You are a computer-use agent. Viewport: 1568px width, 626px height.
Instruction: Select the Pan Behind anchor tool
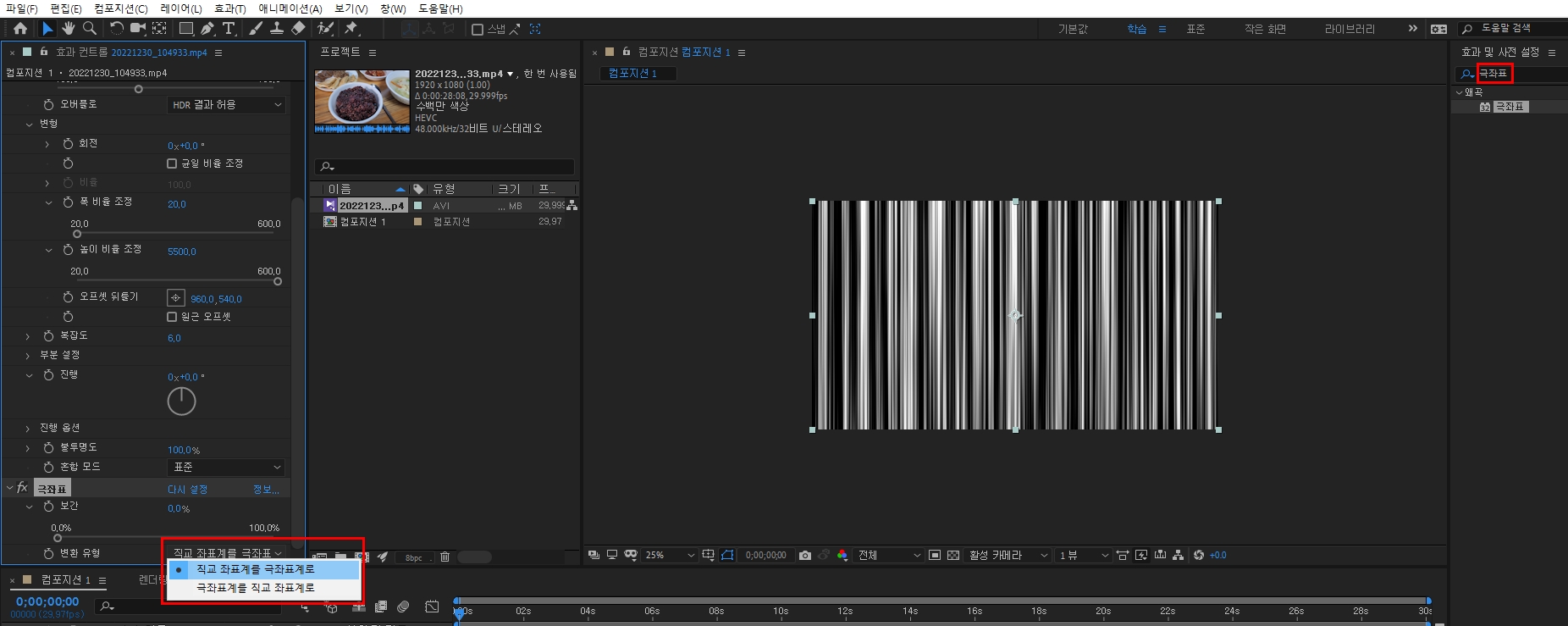pyautogui.click(x=159, y=29)
